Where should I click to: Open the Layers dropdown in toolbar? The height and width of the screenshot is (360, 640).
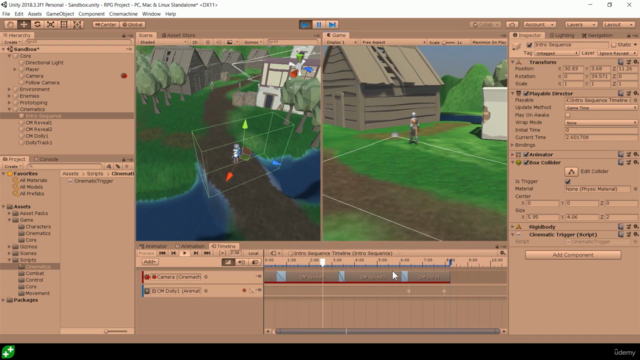click(581, 25)
